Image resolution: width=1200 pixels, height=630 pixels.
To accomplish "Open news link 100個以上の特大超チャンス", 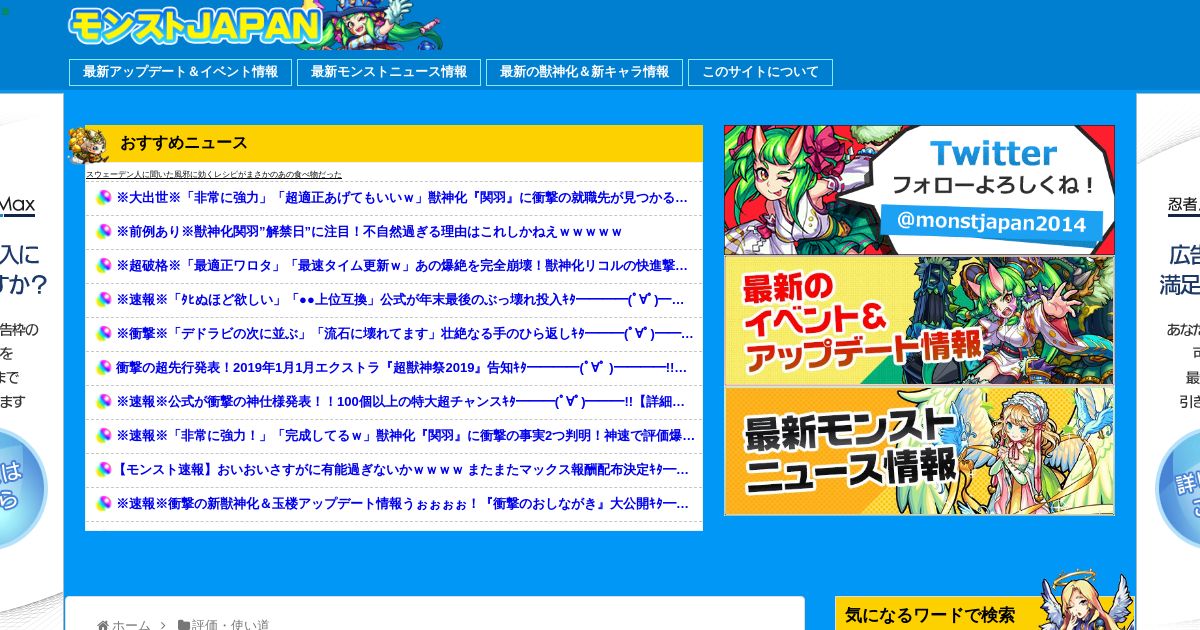I will click(x=401, y=402).
